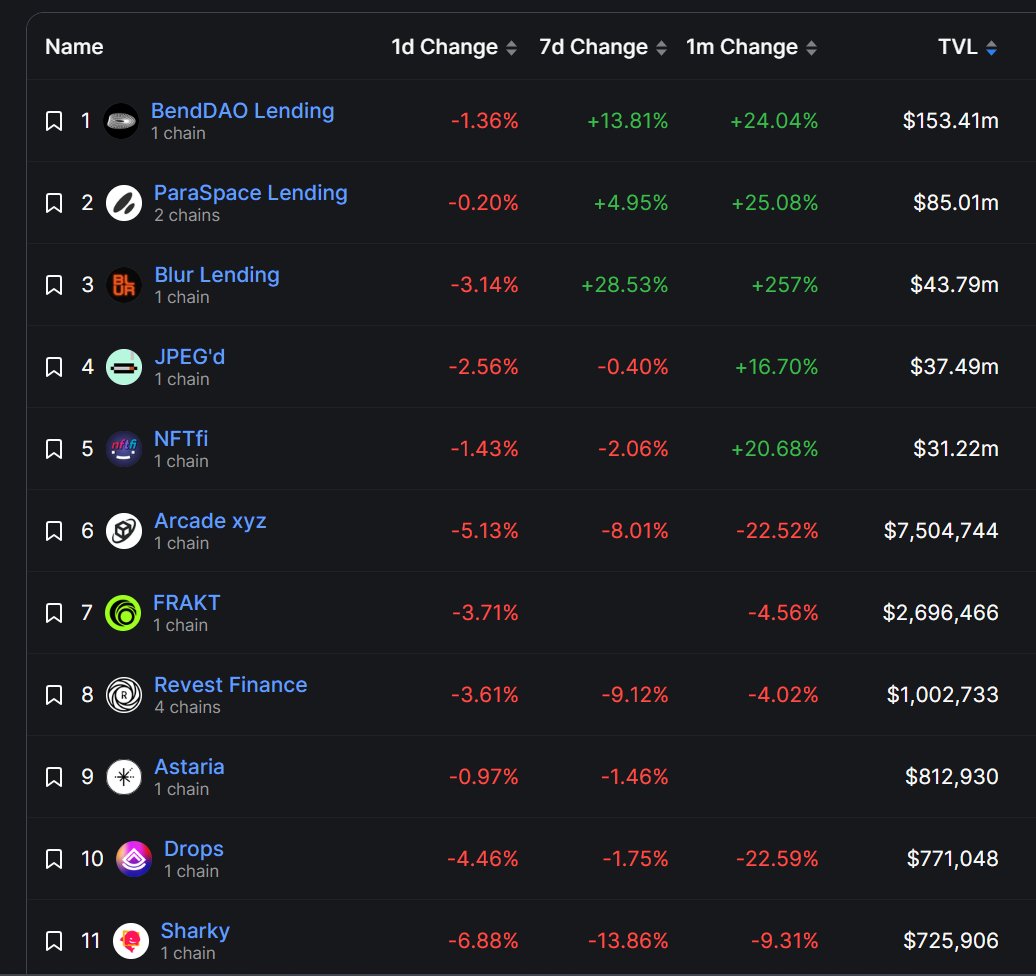
Task: Click the FRAKT green swirl logo
Action: [x=123, y=613]
